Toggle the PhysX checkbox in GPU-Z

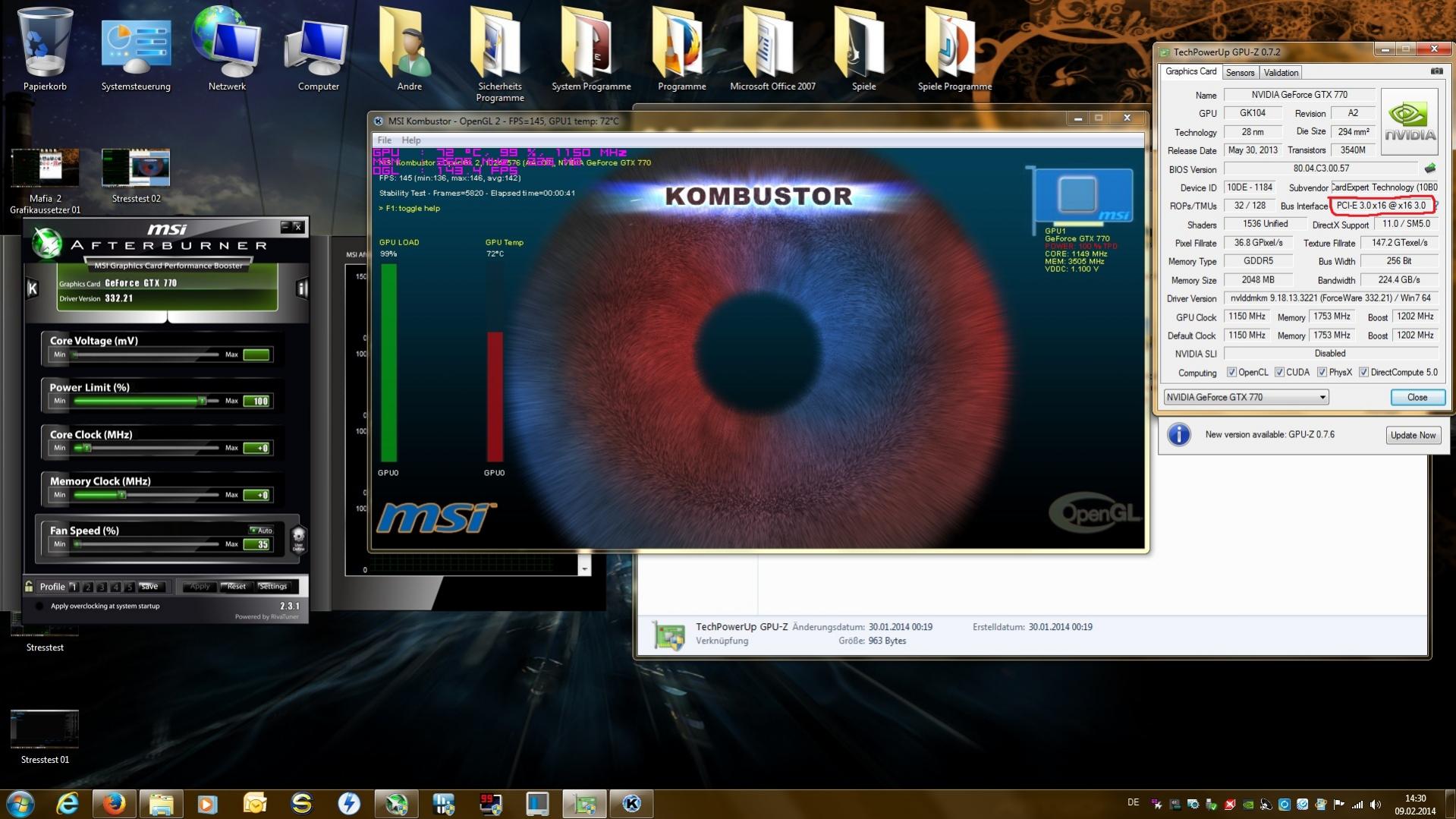click(x=1322, y=373)
